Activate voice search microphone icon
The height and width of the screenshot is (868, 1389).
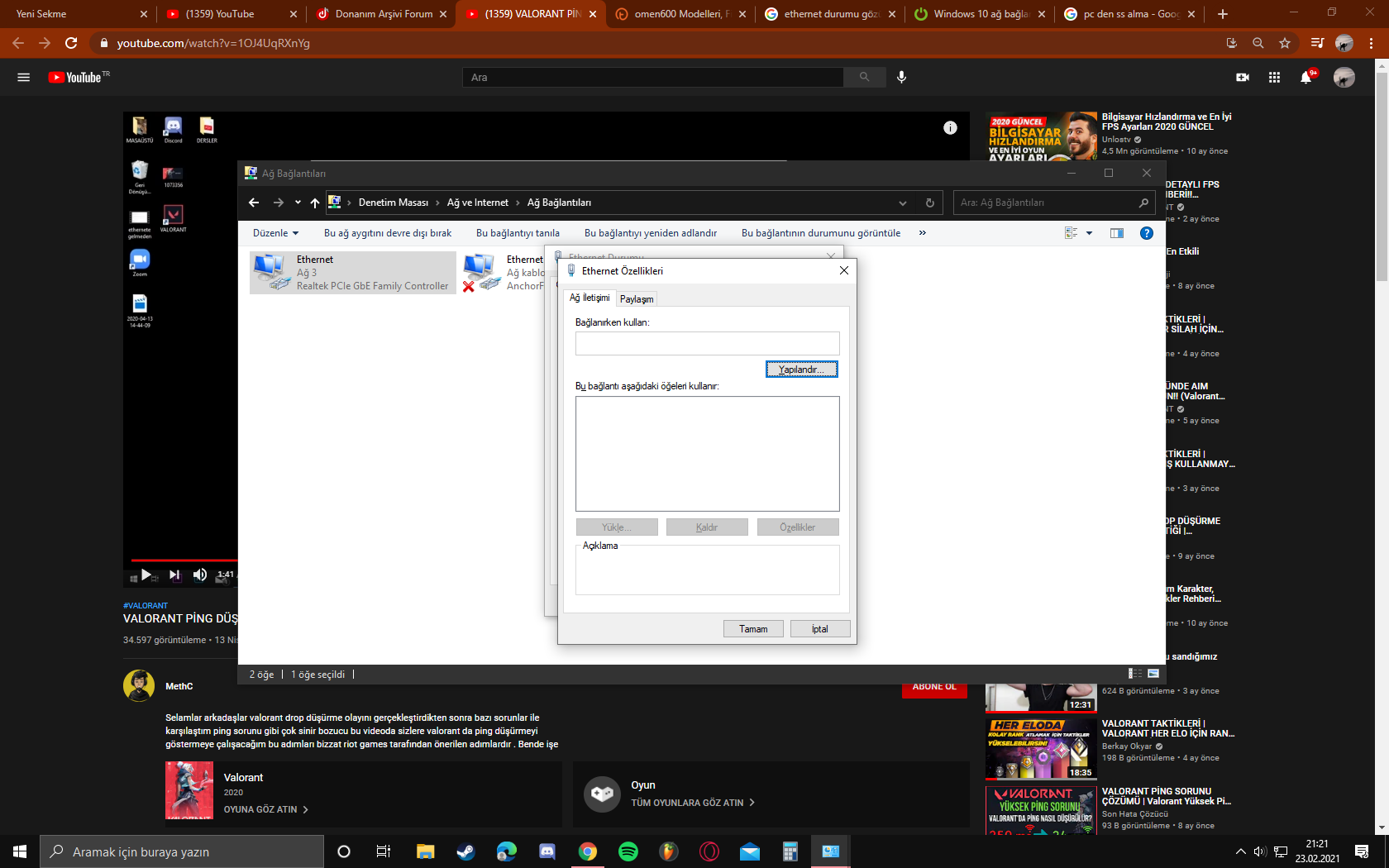point(901,77)
